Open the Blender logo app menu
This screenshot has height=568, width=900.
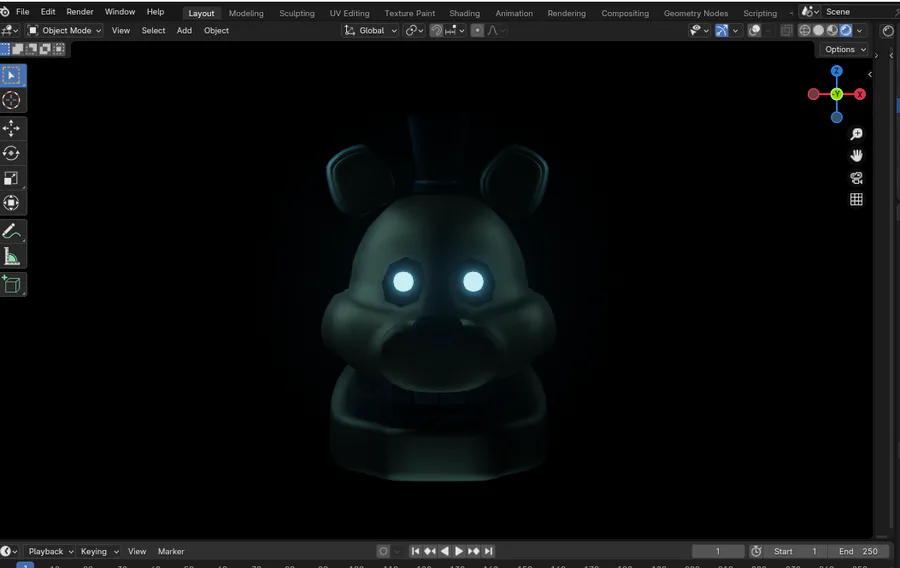tap(5, 11)
